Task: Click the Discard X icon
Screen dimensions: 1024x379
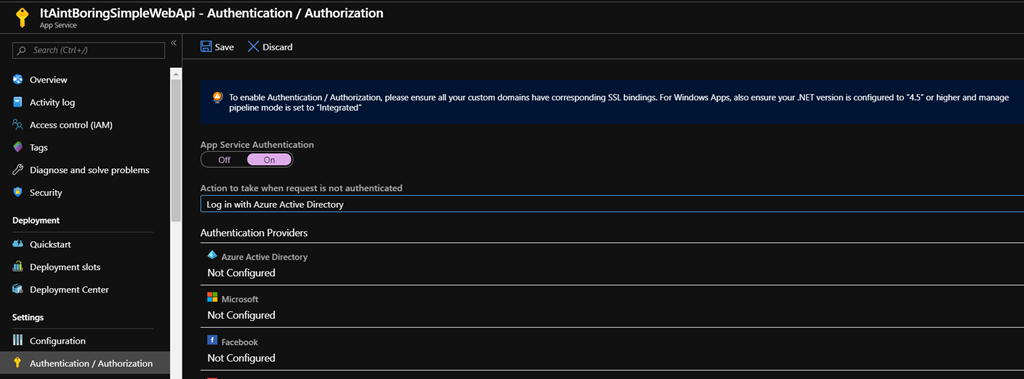Action: pos(253,46)
